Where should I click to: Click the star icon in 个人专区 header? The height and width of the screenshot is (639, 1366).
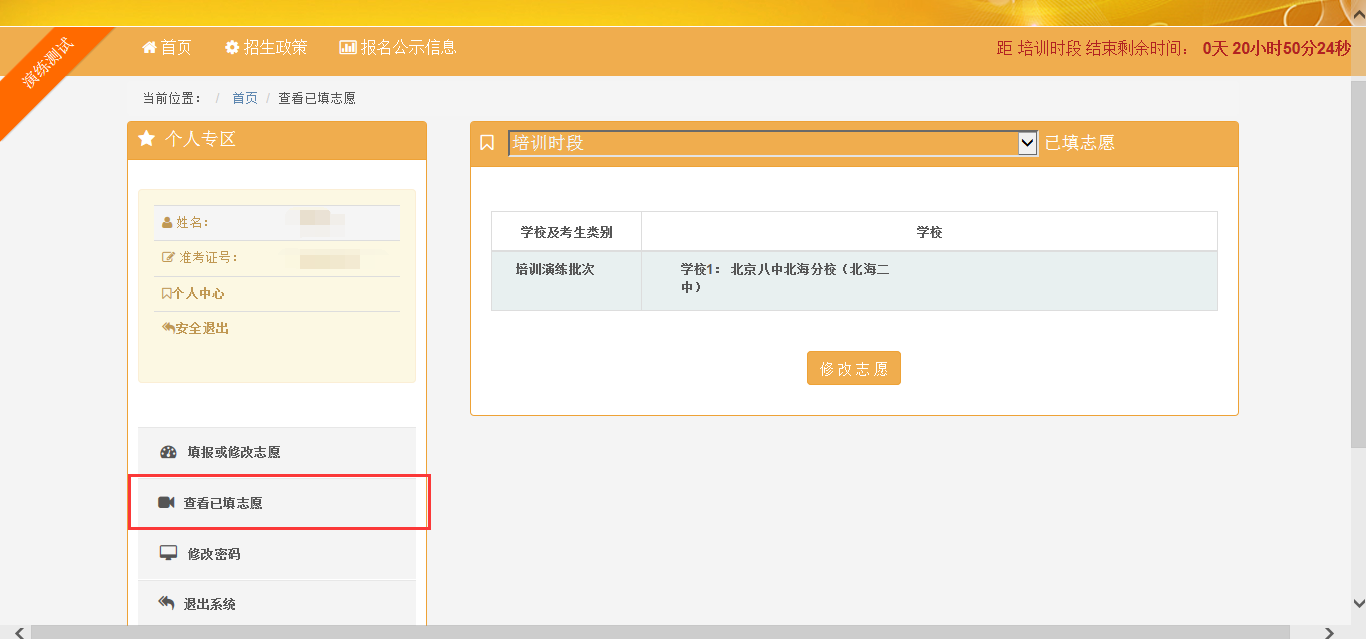tap(147, 139)
